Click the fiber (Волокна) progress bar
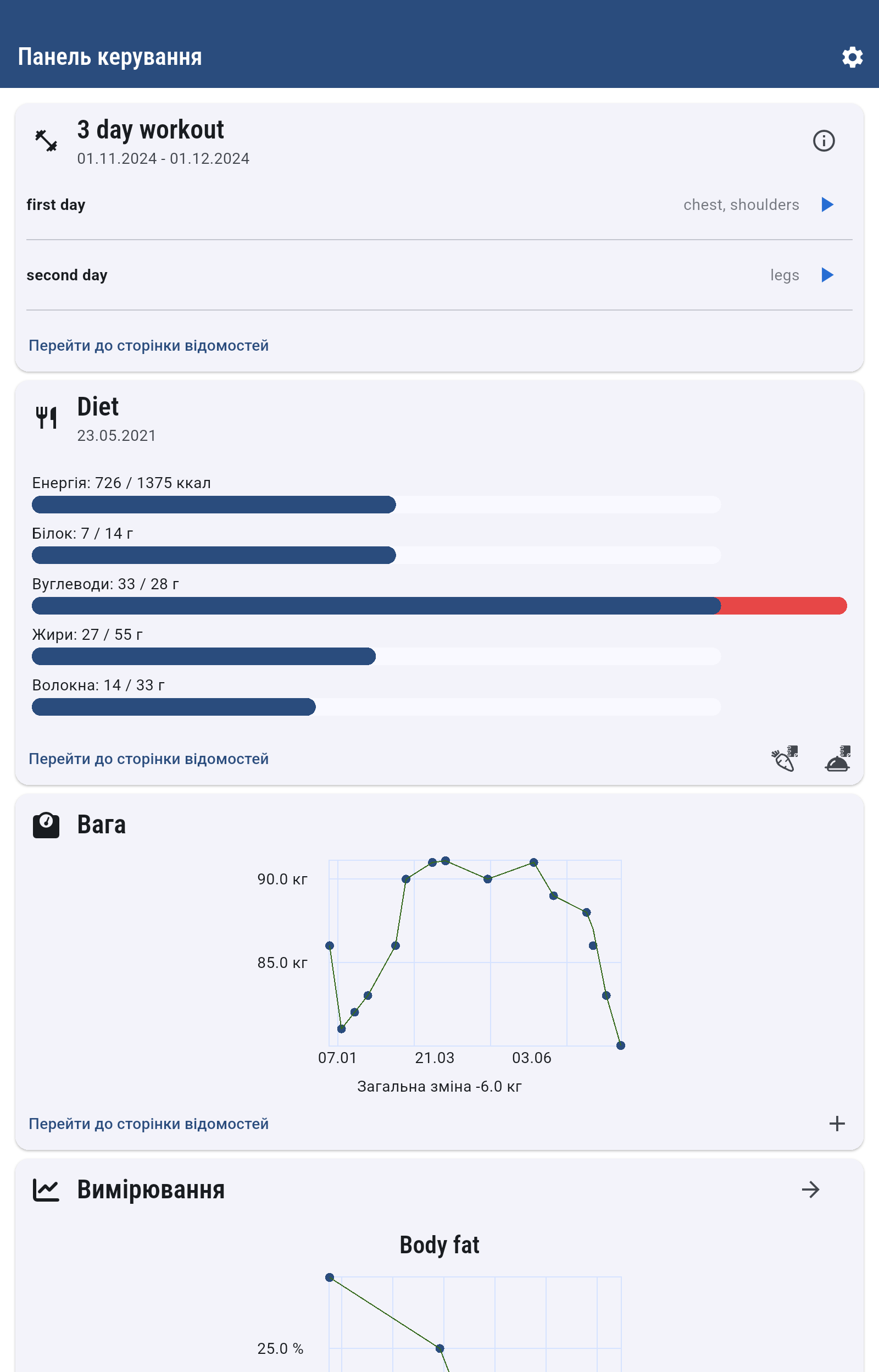Viewport: 879px width, 1372px height. (376, 707)
